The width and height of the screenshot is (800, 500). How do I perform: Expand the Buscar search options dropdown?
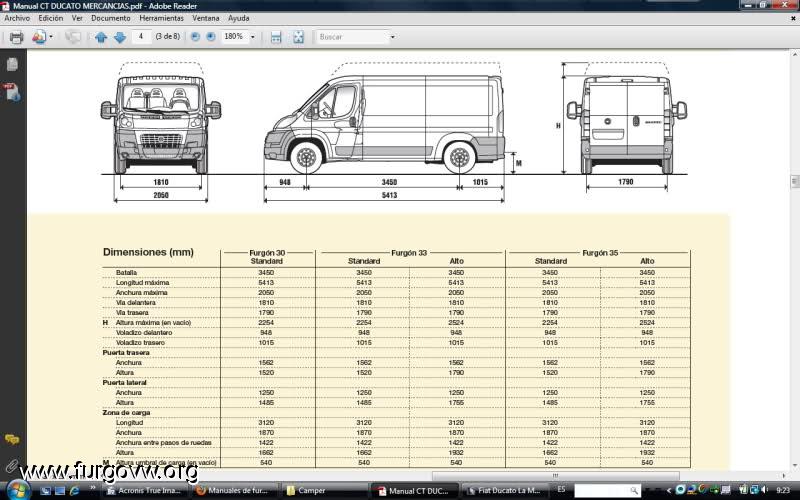pyautogui.click(x=392, y=37)
